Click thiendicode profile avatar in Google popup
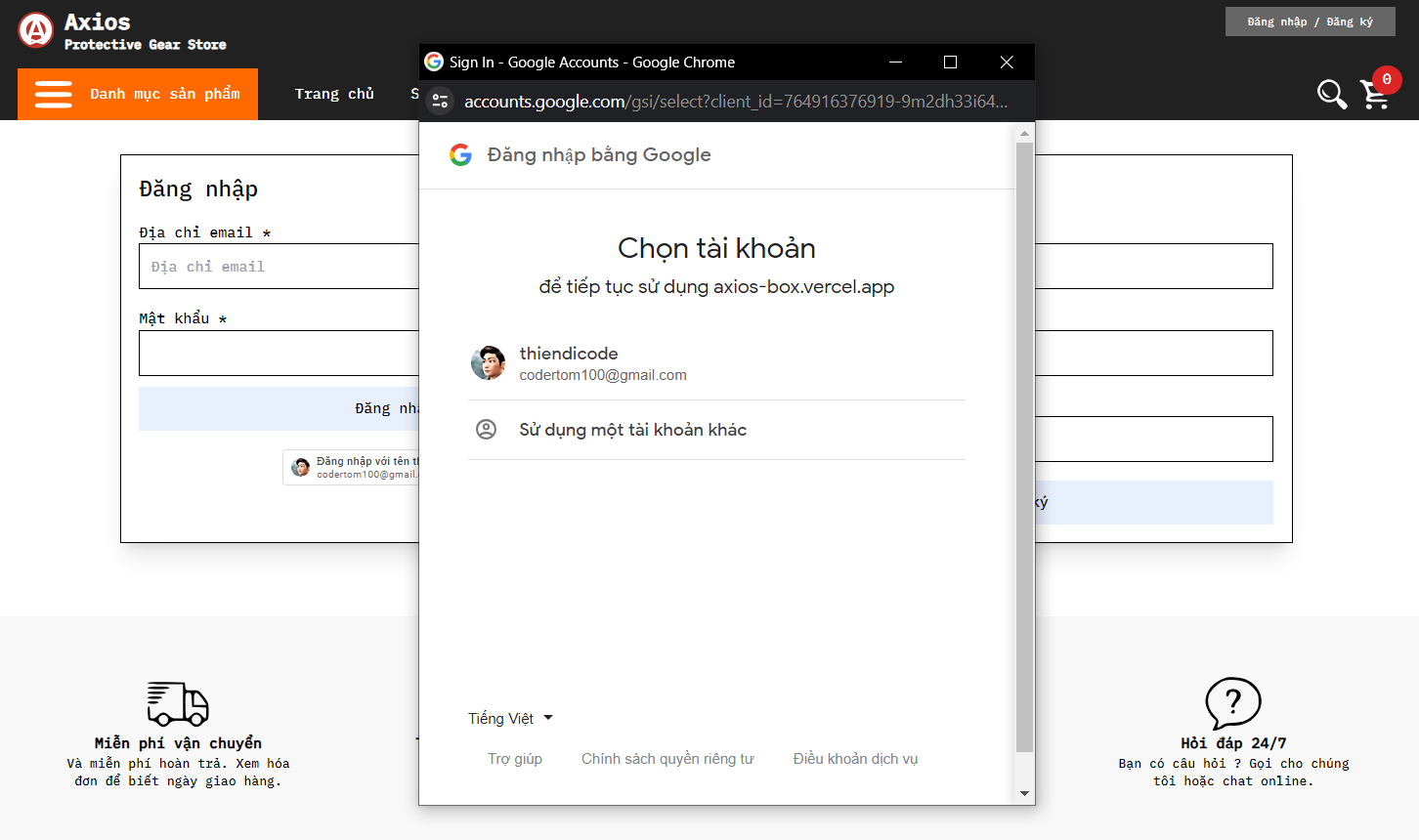This screenshot has width=1419, height=840. pos(488,362)
